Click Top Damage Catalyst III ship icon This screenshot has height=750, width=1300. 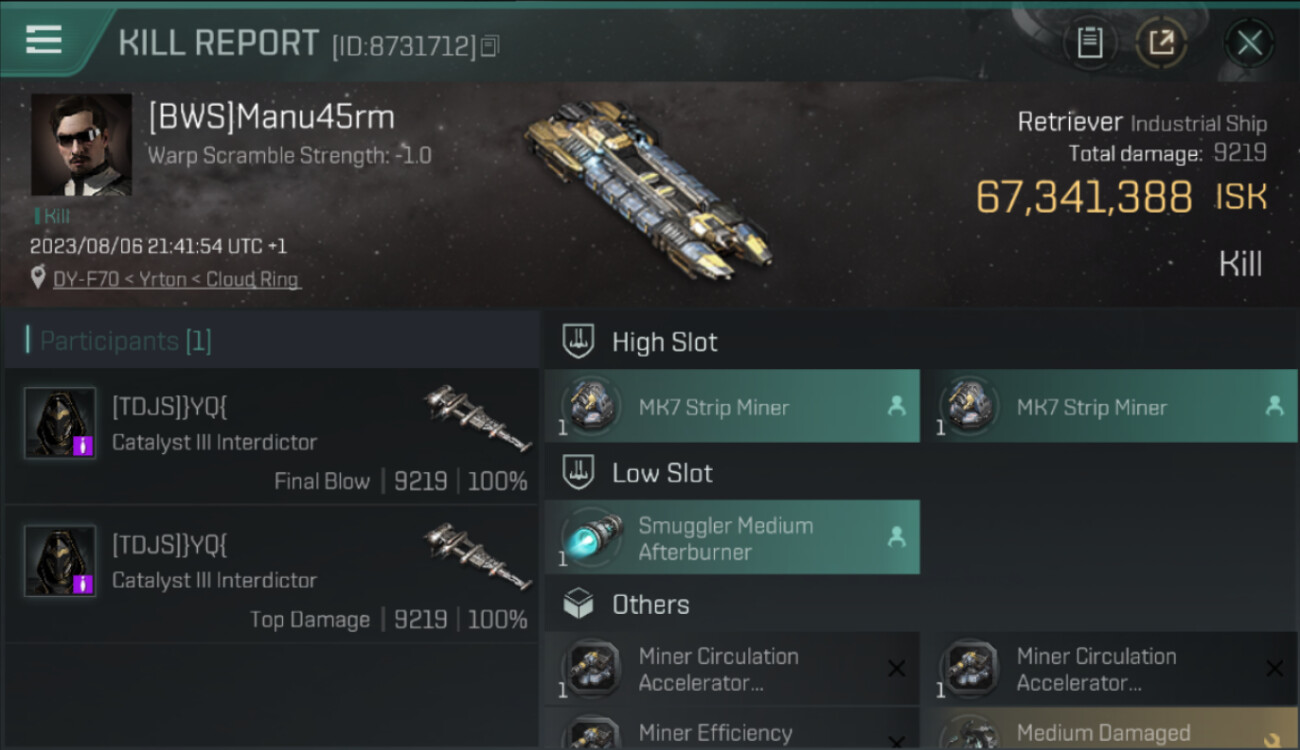(478, 554)
